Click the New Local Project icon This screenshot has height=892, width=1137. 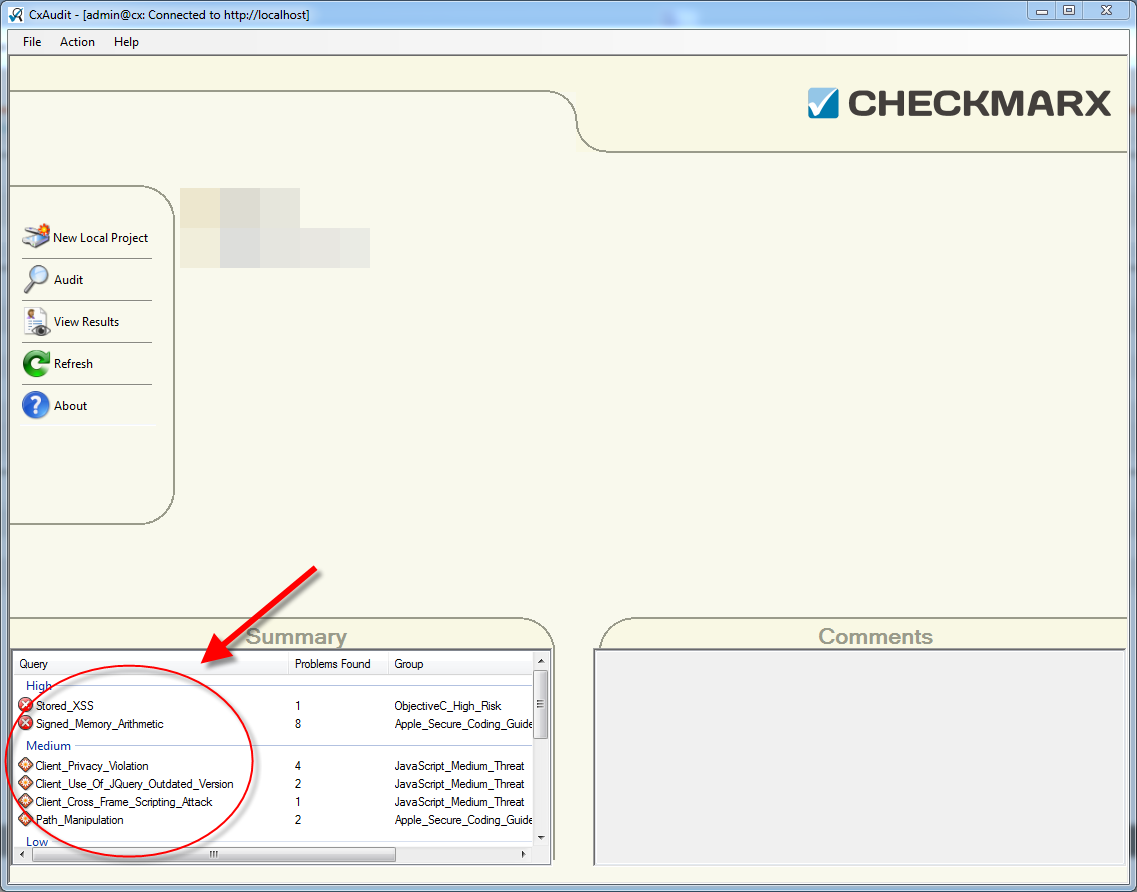pyautogui.click(x=36, y=236)
